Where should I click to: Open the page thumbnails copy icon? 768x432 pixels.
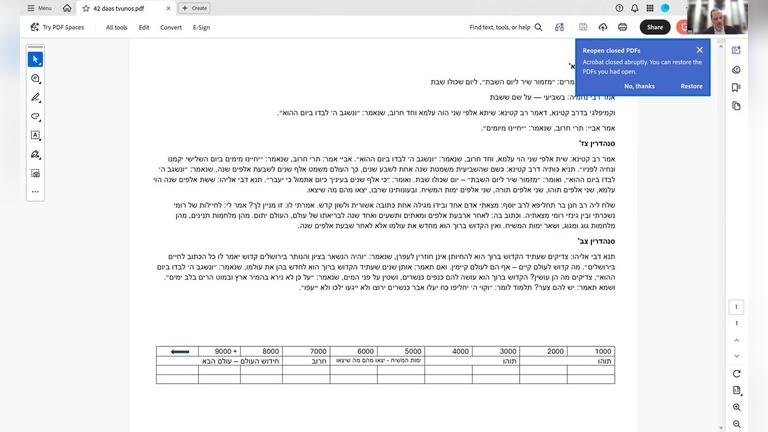tap(736, 106)
